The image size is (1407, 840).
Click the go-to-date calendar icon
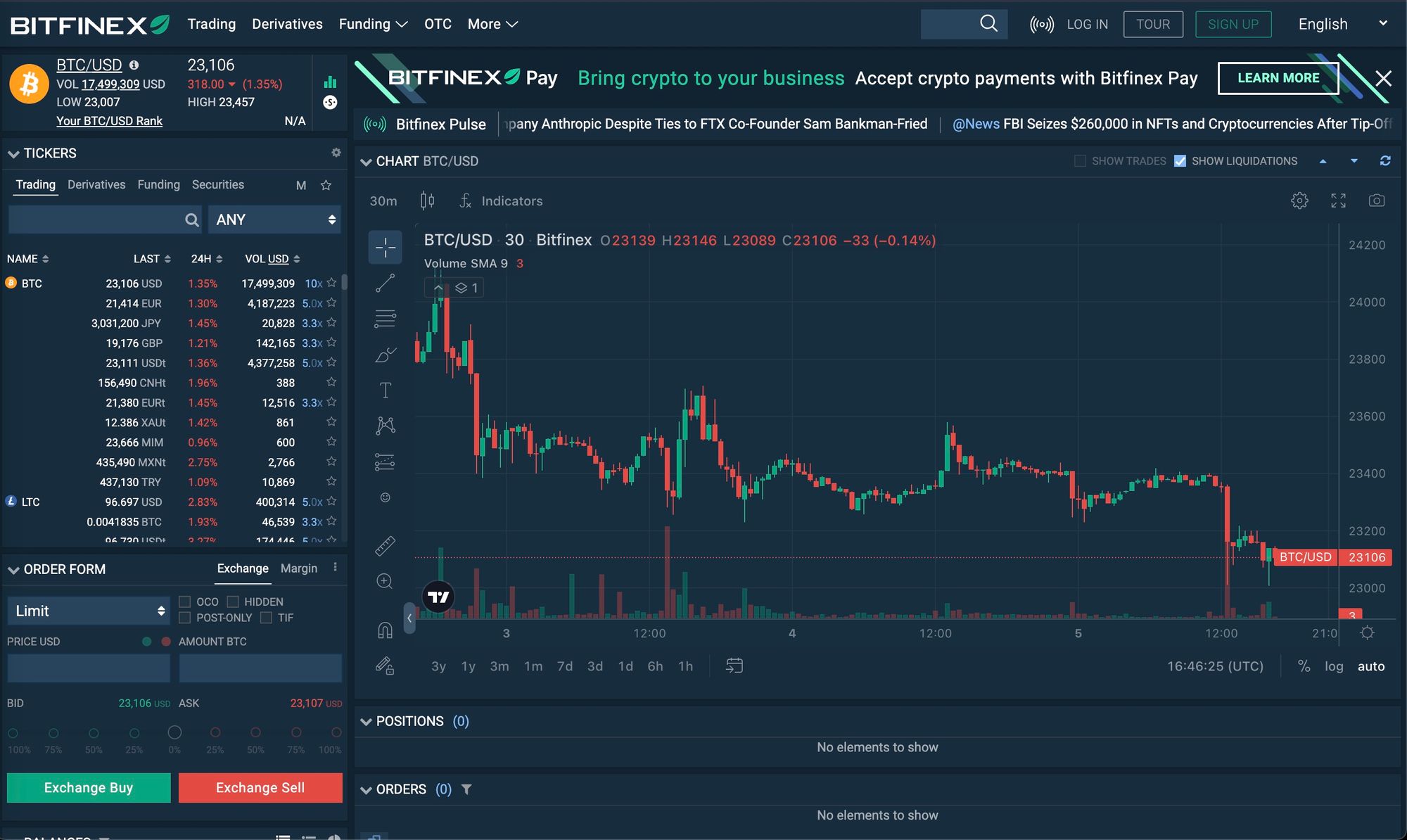[734, 666]
